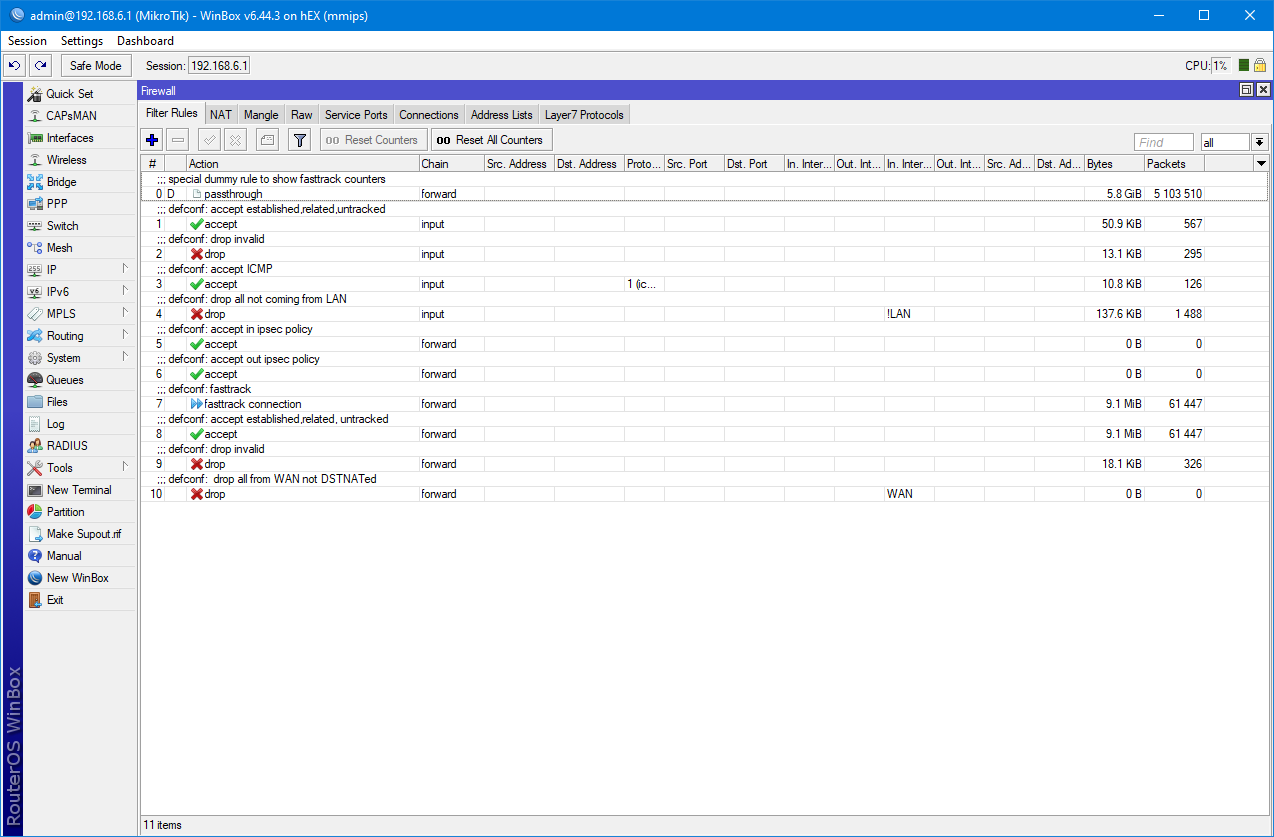Open the Filter funnel icon
1274x837 pixels.
299,140
